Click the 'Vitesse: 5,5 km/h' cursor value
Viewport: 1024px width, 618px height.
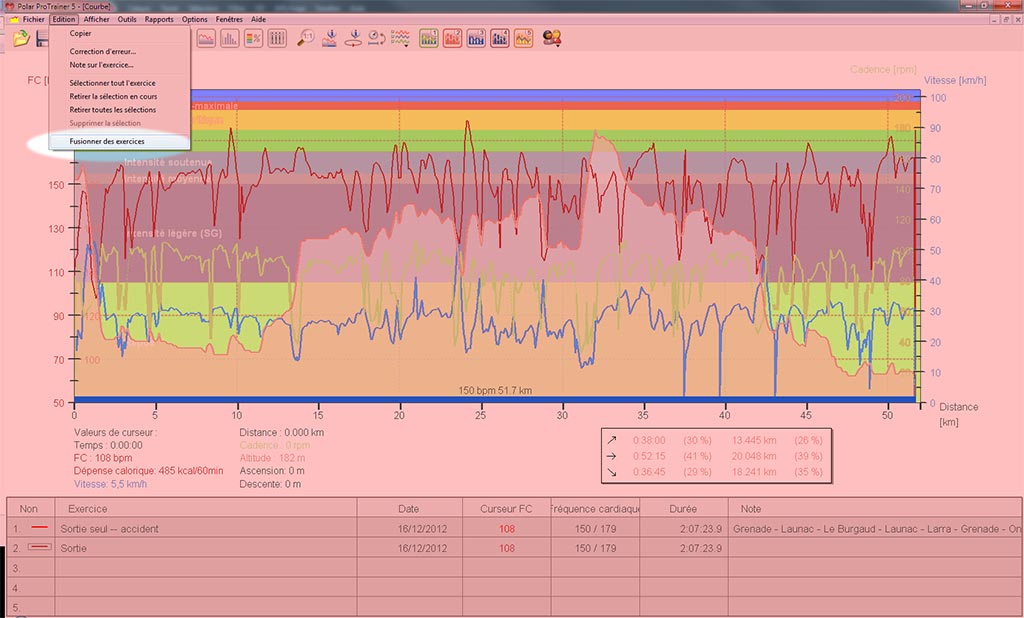click(110, 484)
